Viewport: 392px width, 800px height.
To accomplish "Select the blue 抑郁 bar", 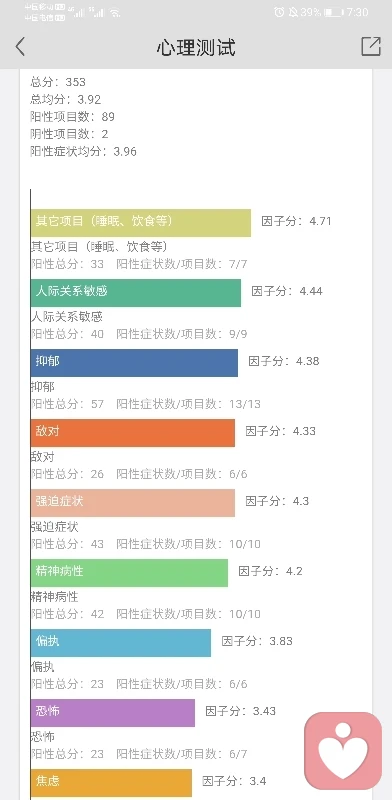I will click(x=134, y=363).
